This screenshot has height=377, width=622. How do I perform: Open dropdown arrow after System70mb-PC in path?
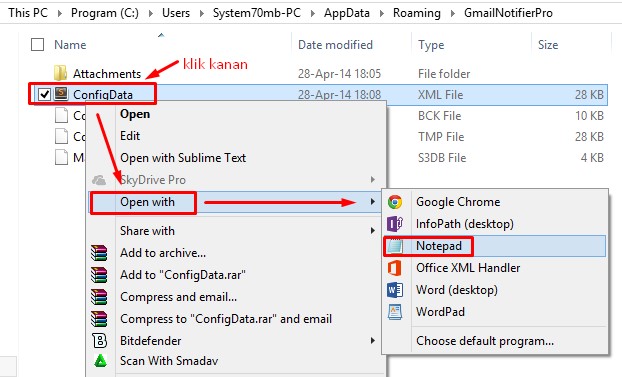pyautogui.click(x=313, y=13)
